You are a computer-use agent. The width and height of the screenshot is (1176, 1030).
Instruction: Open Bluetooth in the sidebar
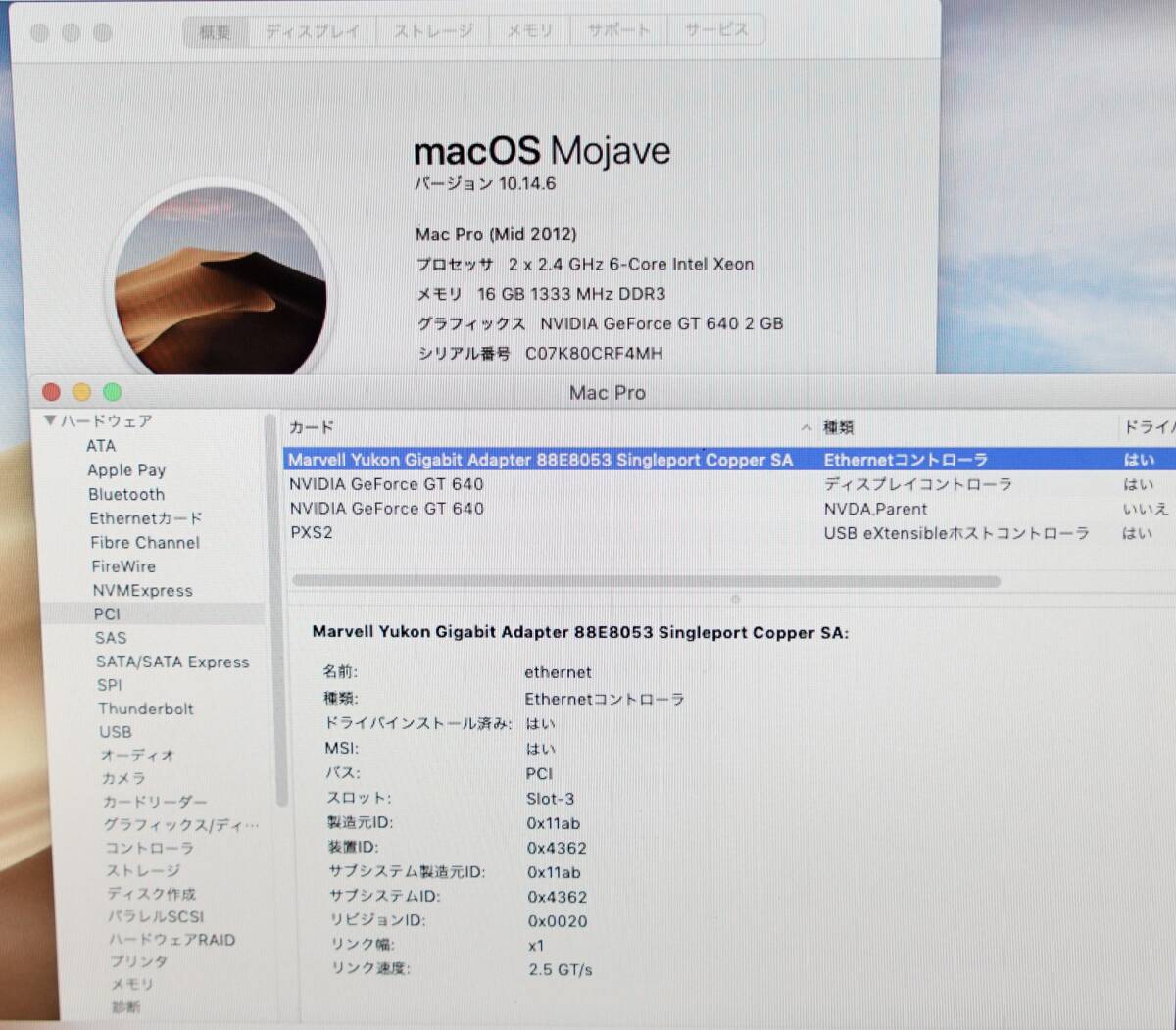[x=126, y=495]
